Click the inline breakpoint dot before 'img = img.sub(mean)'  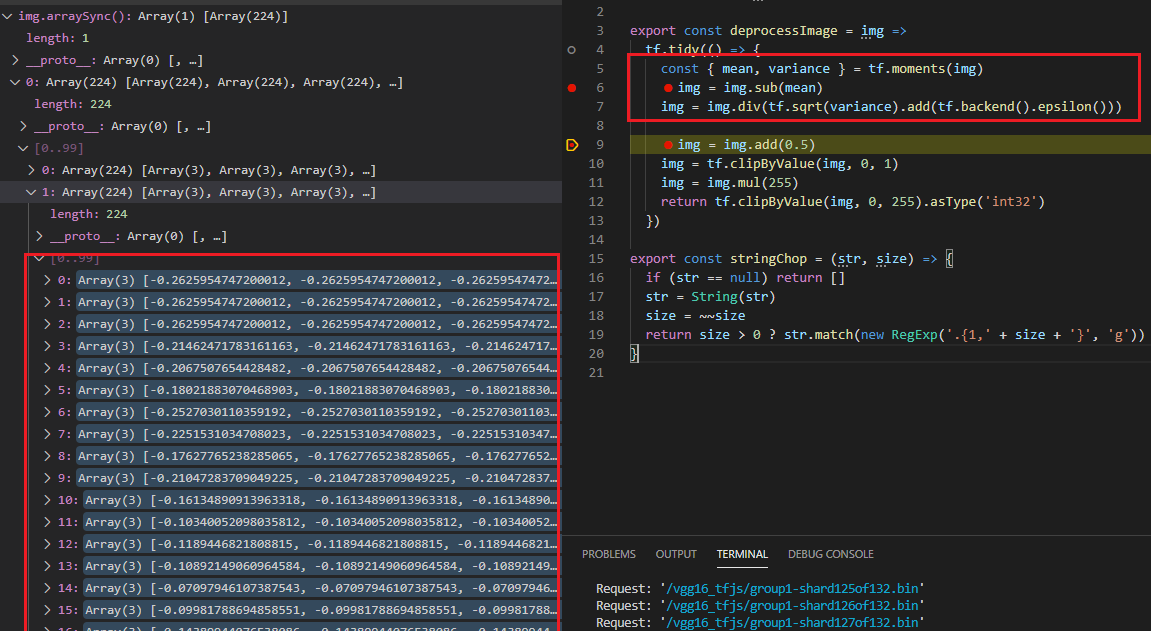click(x=668, y=88)
